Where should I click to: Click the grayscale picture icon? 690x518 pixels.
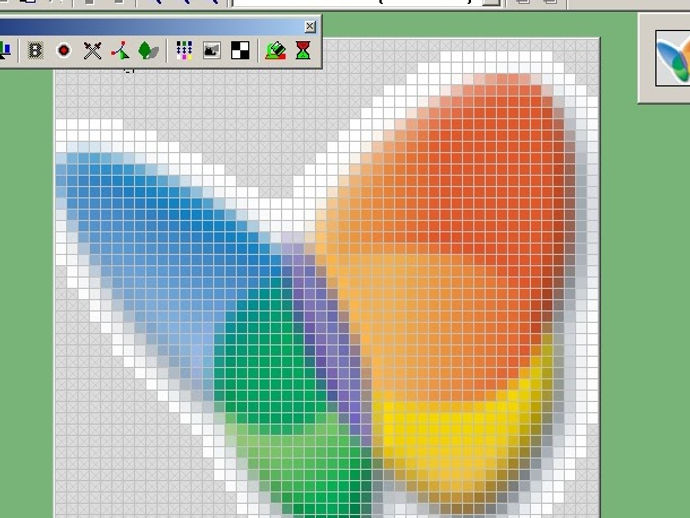click(212, 50)
